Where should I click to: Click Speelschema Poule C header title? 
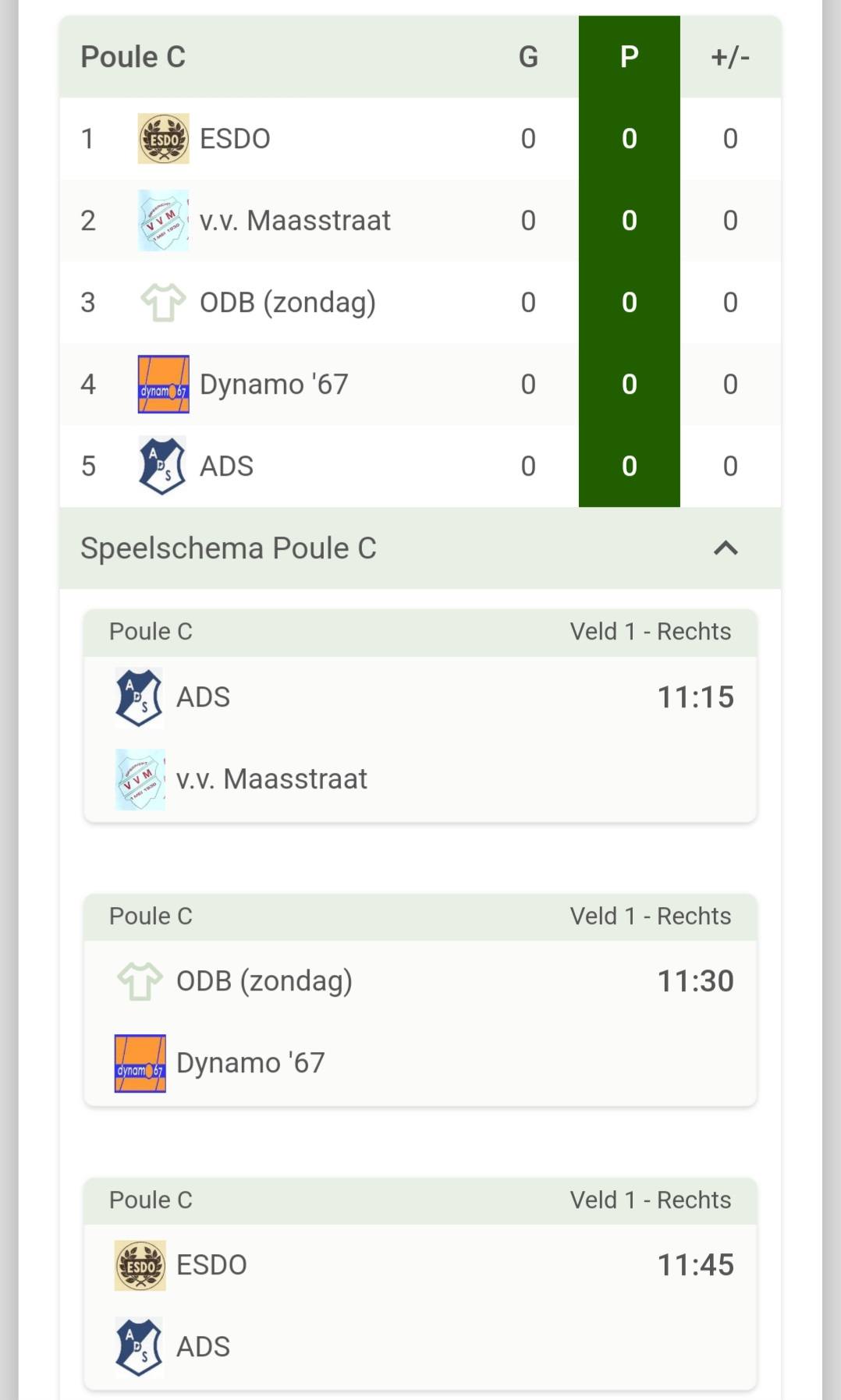pyautogui.click(x=229, y=548)
